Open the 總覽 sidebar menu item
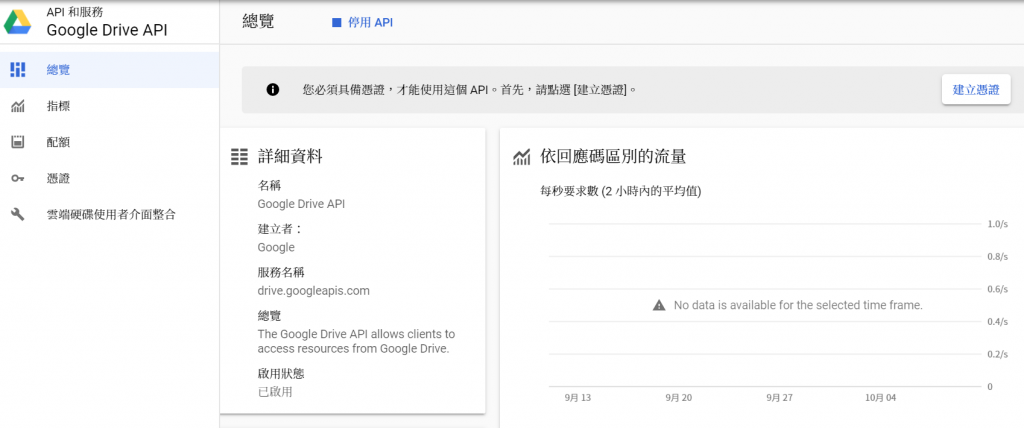Image resolution: width=1024 pixels, height=428 pixels. pos(110,70)
